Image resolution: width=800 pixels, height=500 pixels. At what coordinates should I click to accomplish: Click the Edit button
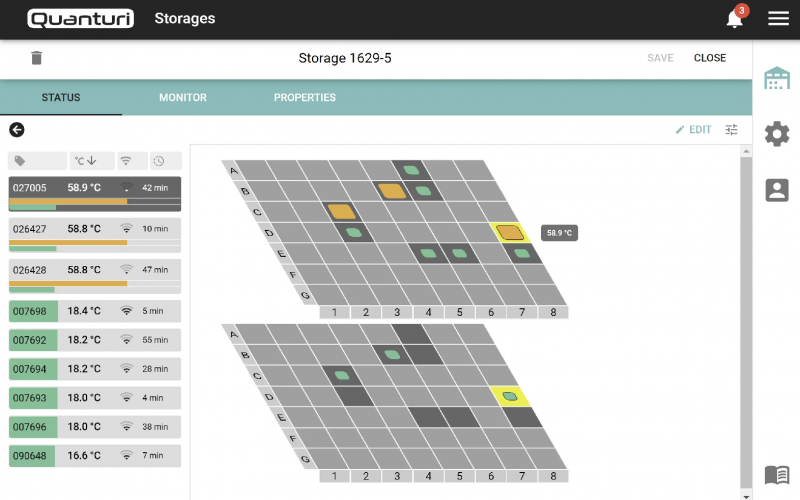693,130
